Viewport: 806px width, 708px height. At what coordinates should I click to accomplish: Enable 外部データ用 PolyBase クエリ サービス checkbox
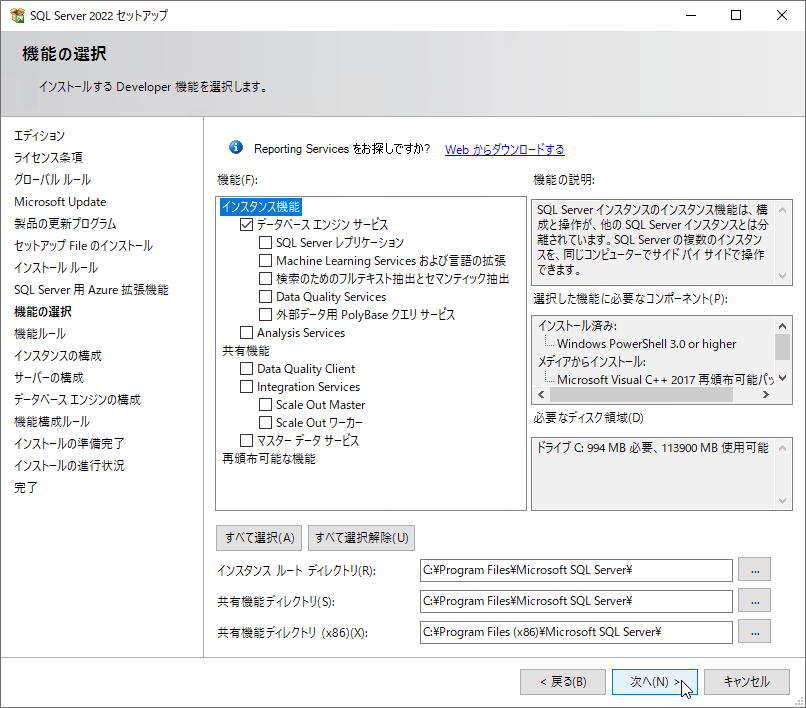(x=265, y=315)
